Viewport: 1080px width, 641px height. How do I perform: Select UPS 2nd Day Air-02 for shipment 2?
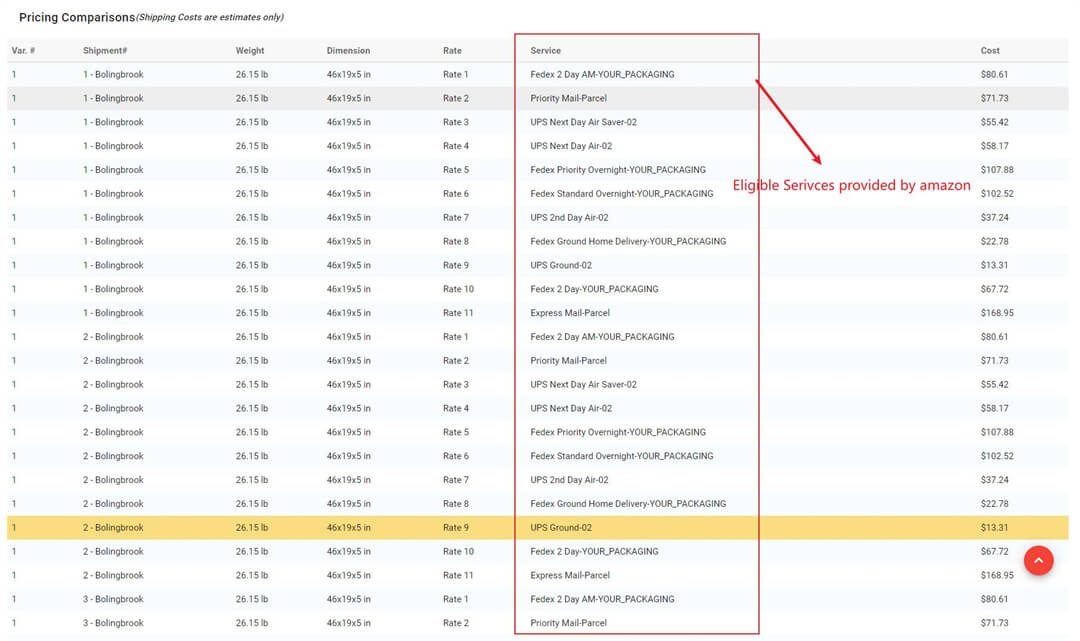coord(570,481)
